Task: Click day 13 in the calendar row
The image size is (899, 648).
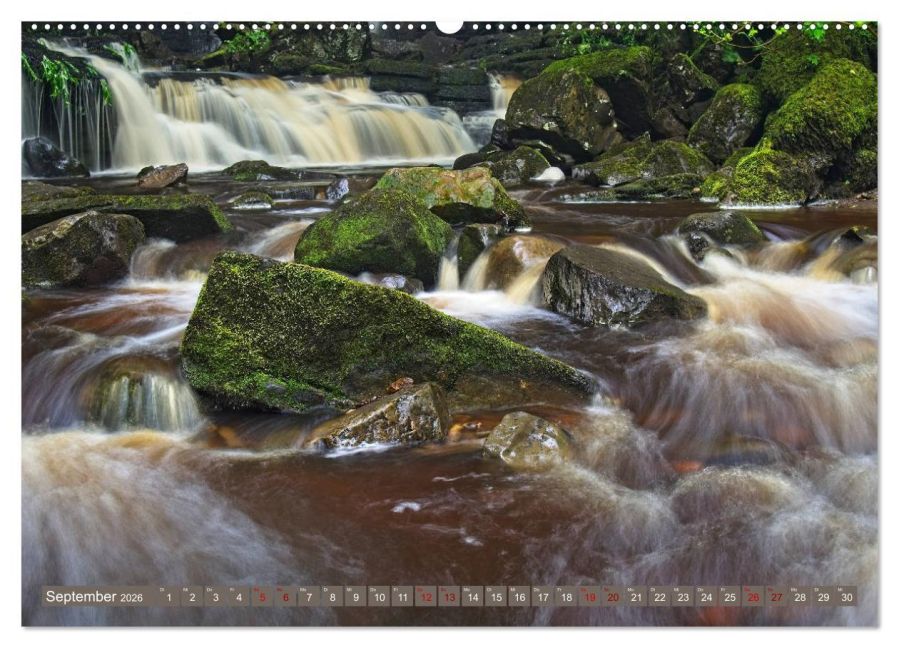Action: pyautogui.click(x=449, y=597)
